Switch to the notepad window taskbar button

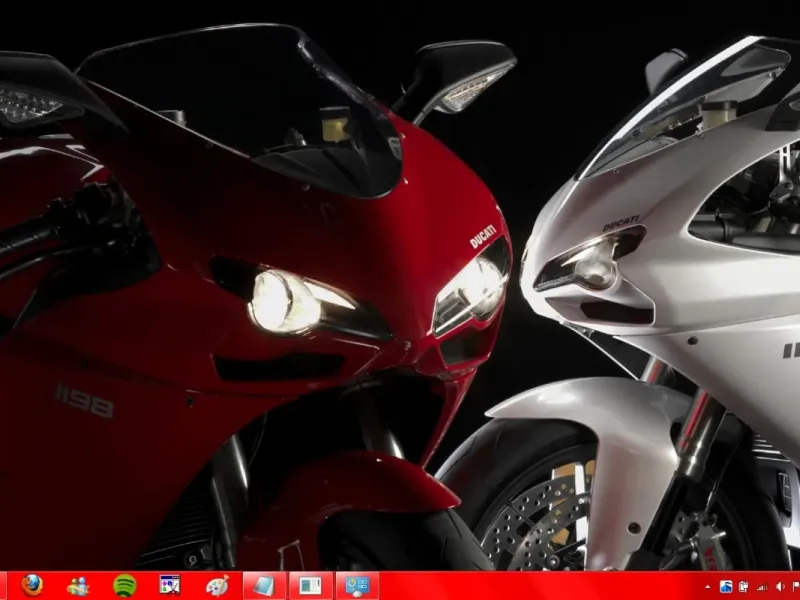[264, 585]
